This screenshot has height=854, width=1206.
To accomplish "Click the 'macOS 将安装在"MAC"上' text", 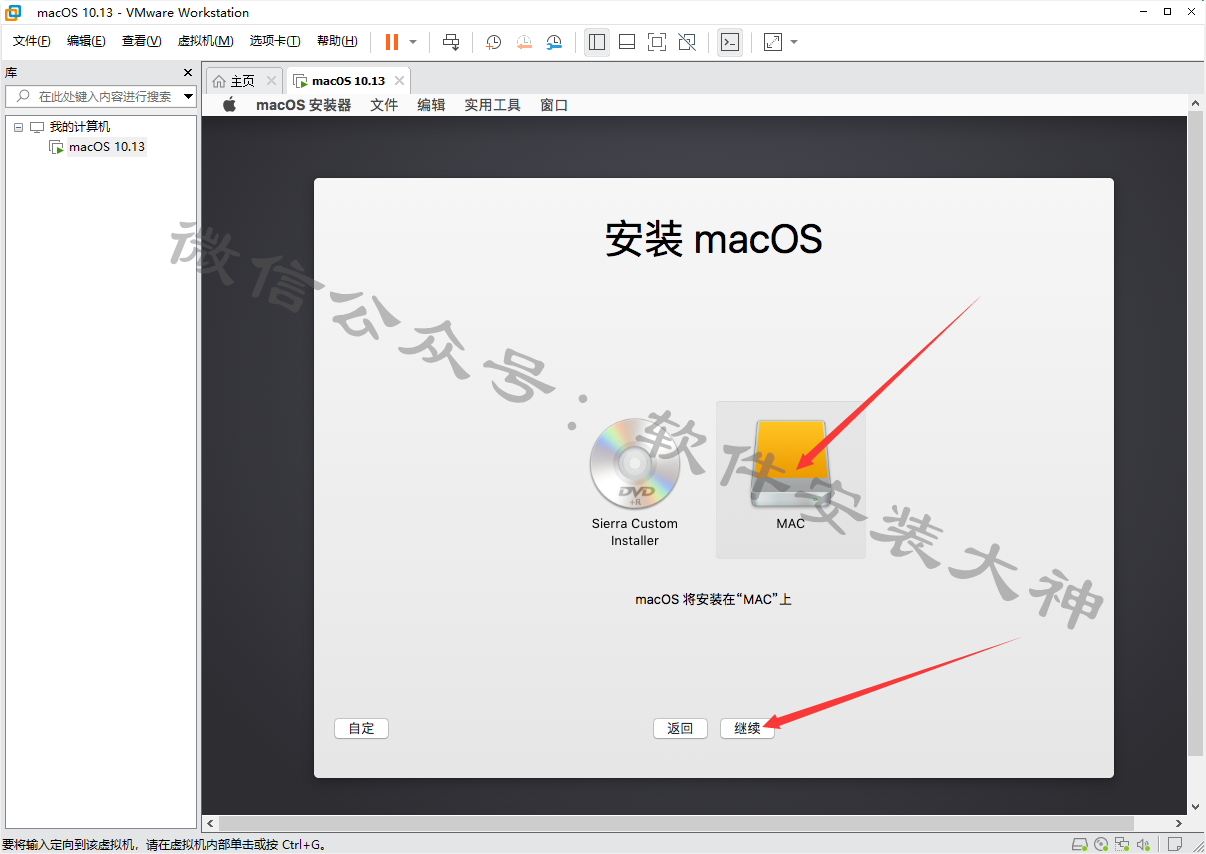I will click(x=713, y=600).
